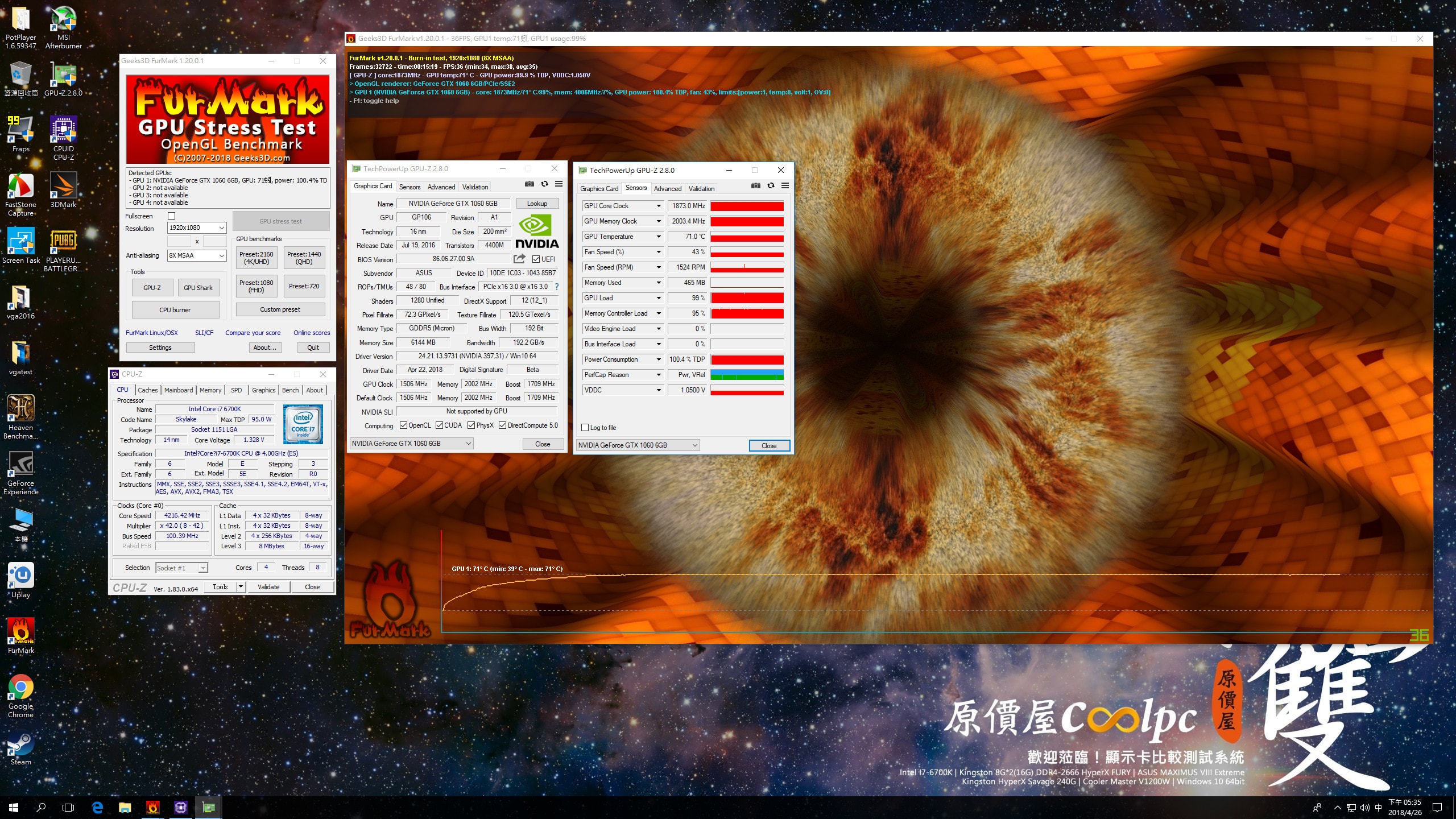Open Google Chrome desktop icon

(x=21, y=697)
